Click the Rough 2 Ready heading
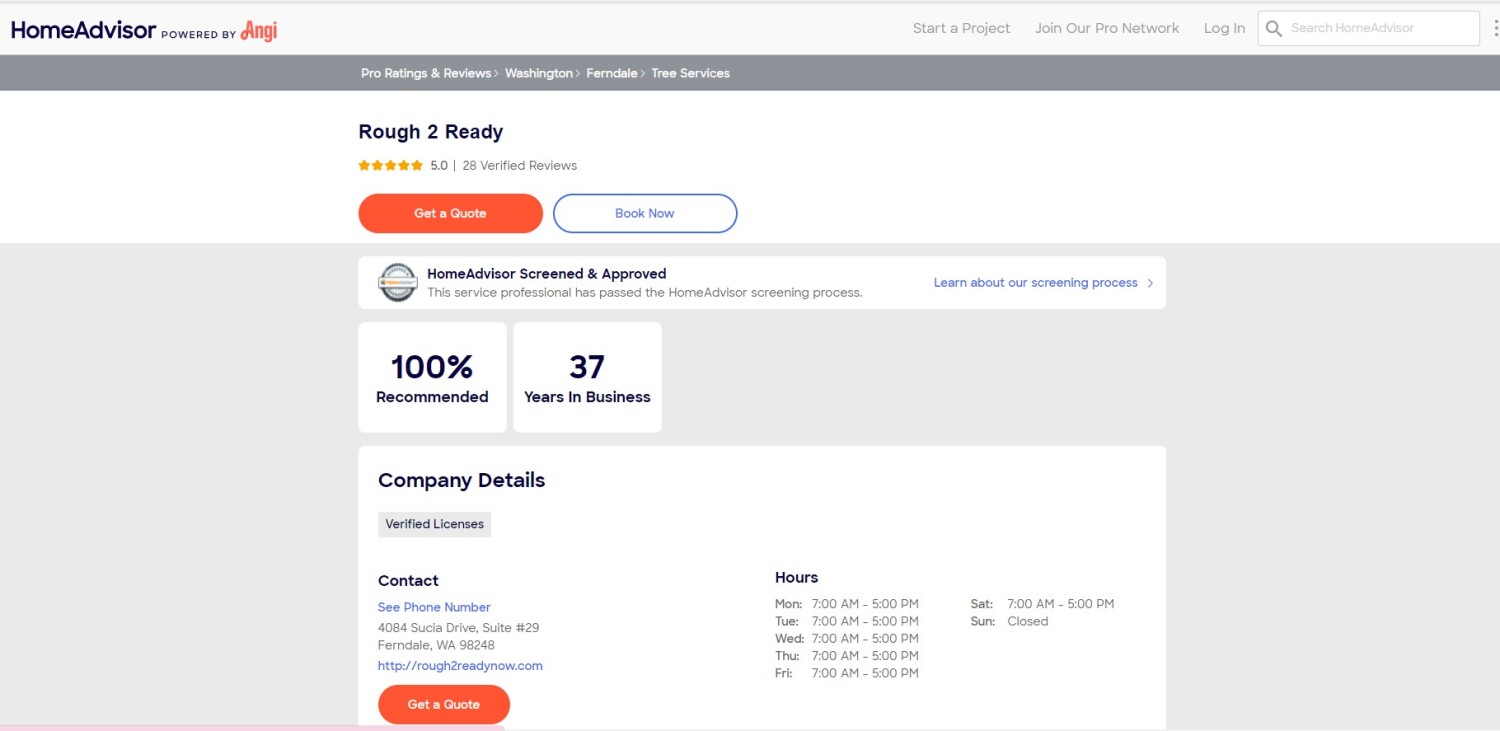 [431, 132]
